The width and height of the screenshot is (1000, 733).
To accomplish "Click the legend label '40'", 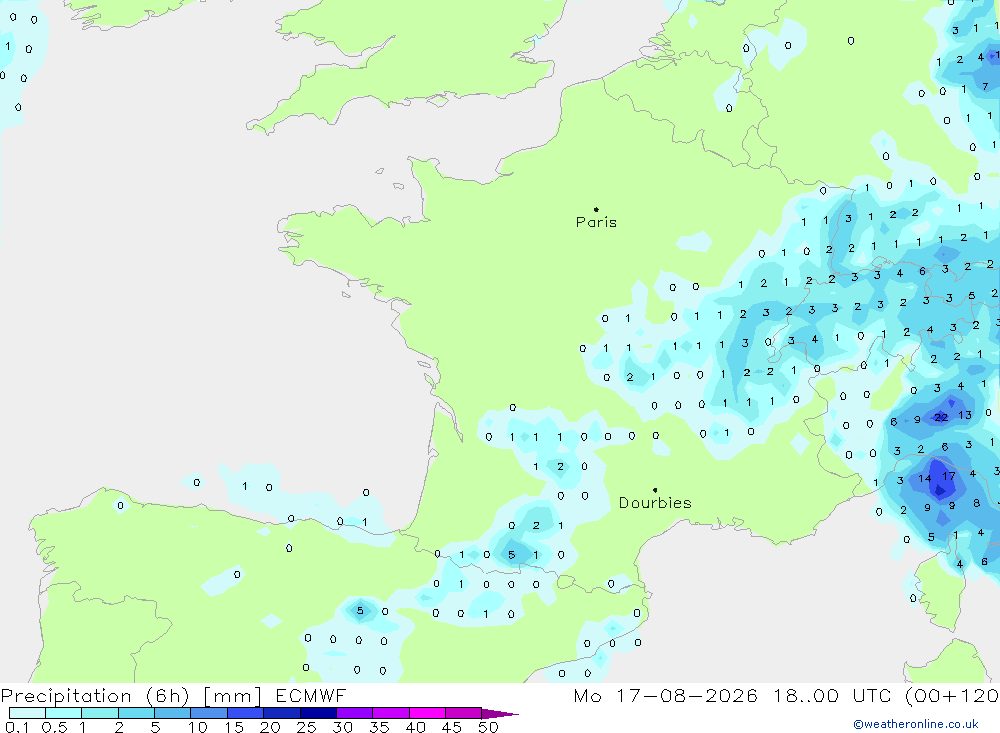I will (415, 727).
